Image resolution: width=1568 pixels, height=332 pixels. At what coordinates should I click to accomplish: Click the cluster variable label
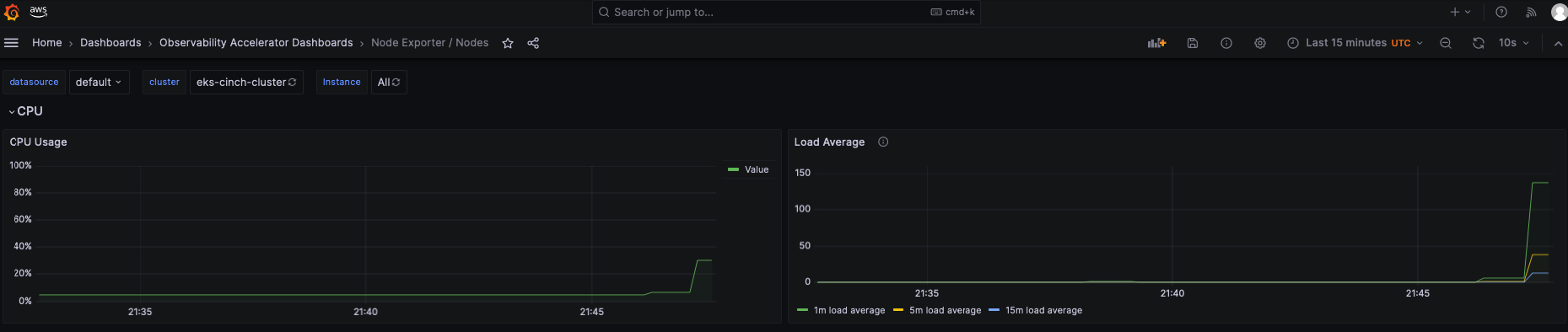pos(164,82)
